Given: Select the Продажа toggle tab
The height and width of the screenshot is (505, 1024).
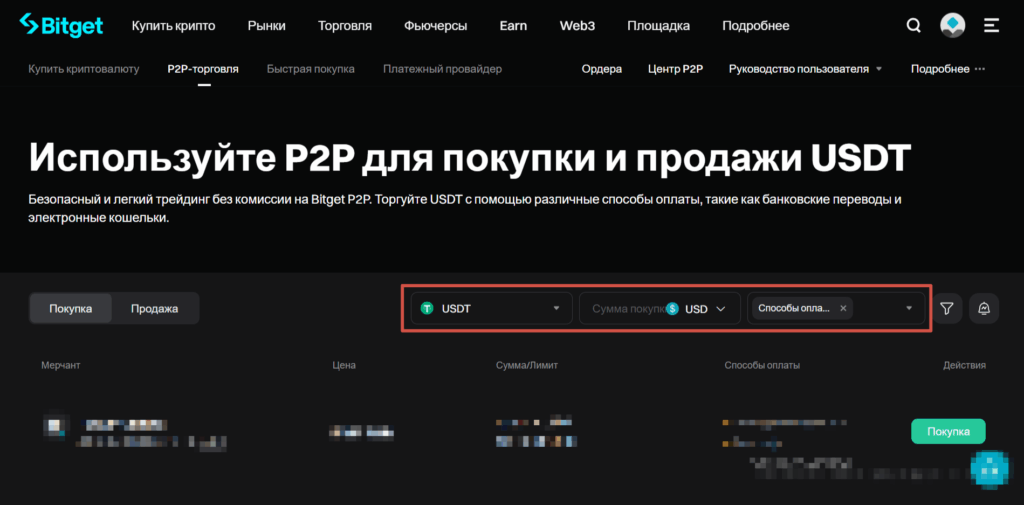Looking at the screenshot, I should [155, 308].
